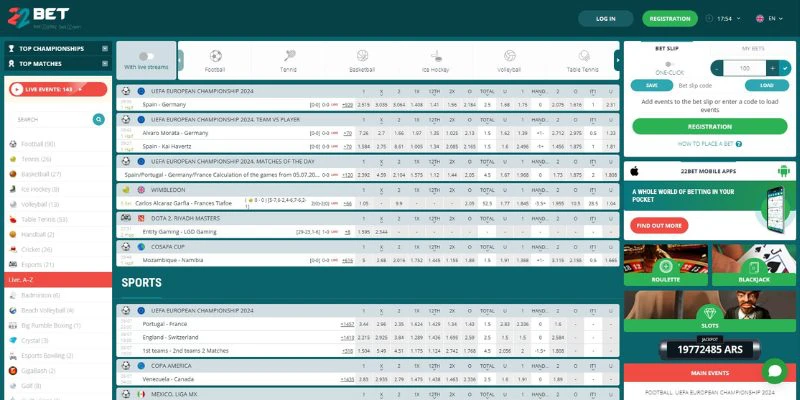800x400 pixels.
Task: Decrease the bet stake with minus
Action: coord(717,68)
